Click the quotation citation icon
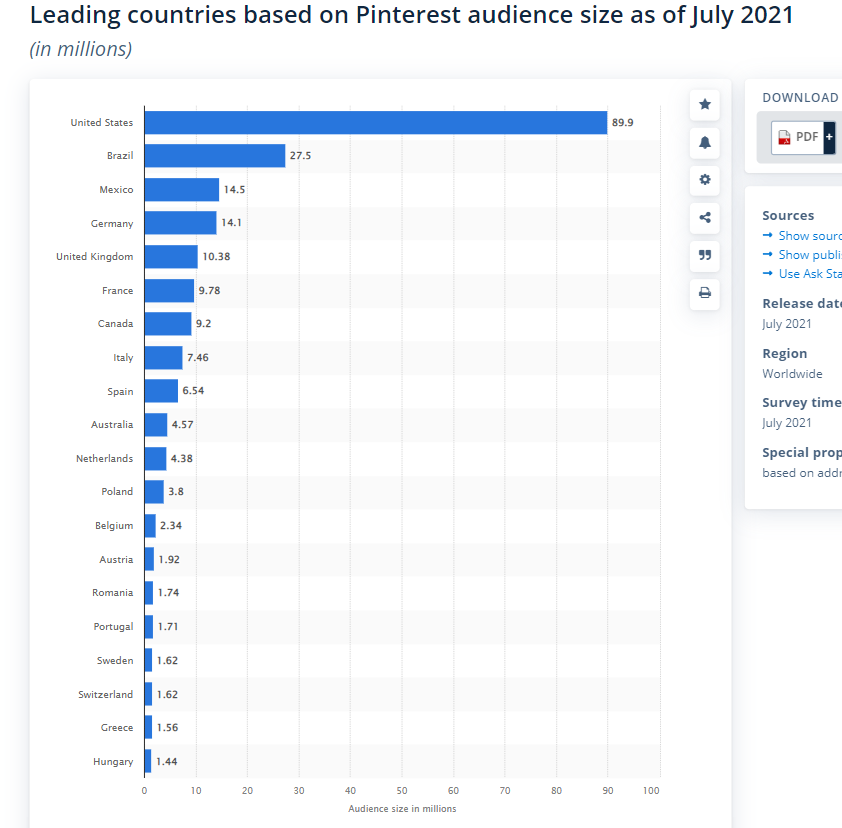This screenshot has height=828, width=842. 705,255
